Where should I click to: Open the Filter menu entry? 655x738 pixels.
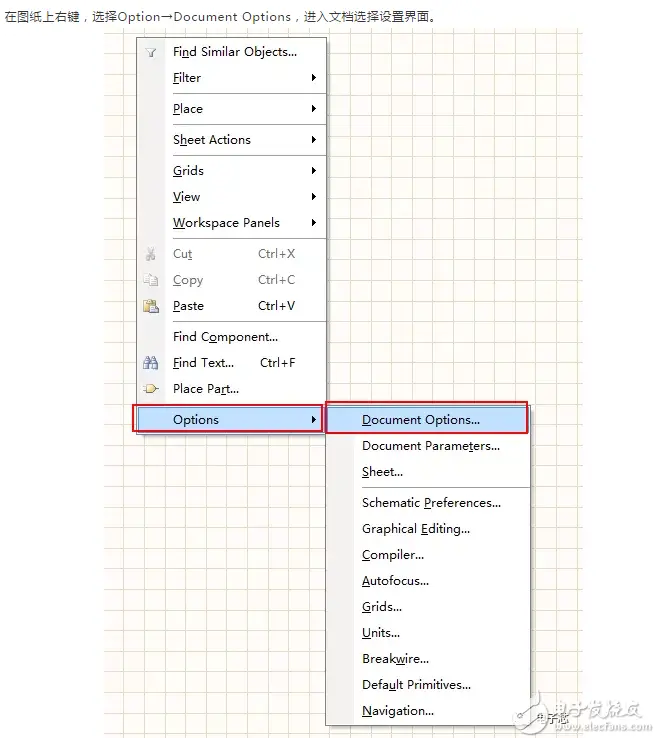[232, 78]
